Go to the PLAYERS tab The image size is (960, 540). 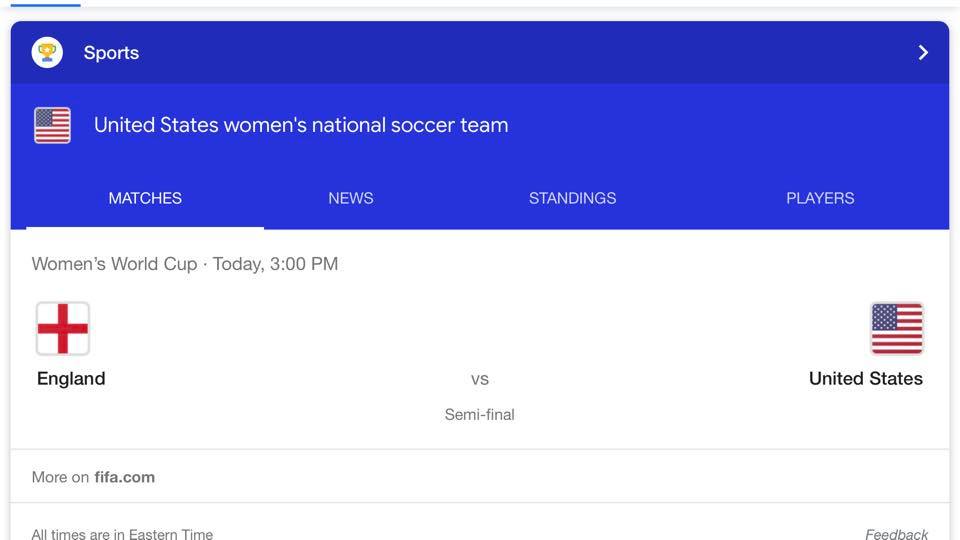tap(820, 198)
